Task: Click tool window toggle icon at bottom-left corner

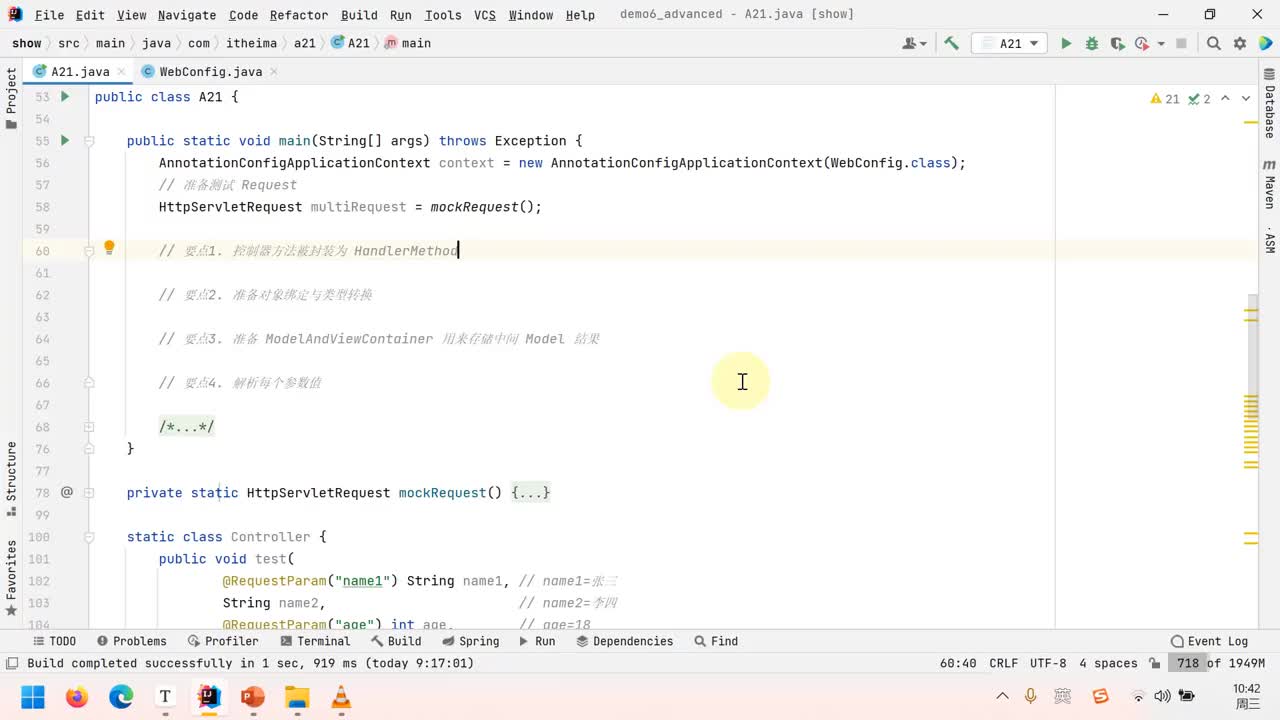Action: pyautogui.click(x=11, y=663)
